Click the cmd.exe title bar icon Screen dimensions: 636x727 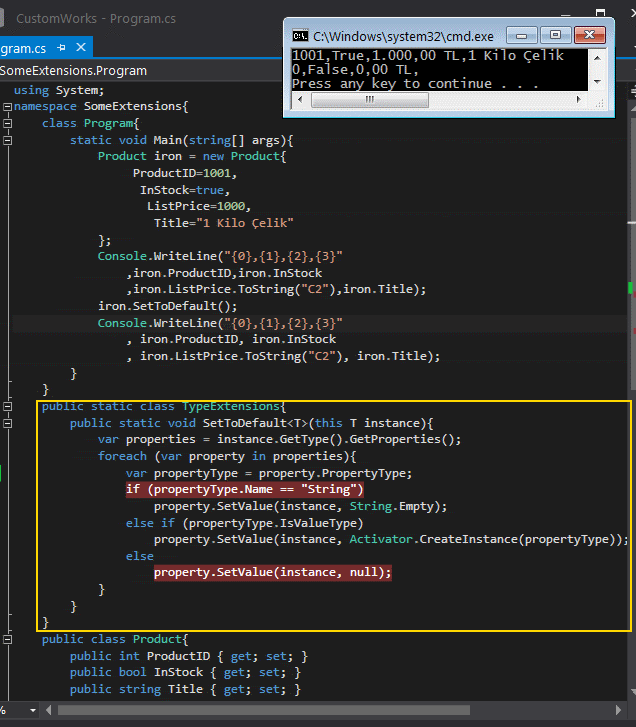click(298, 34)
